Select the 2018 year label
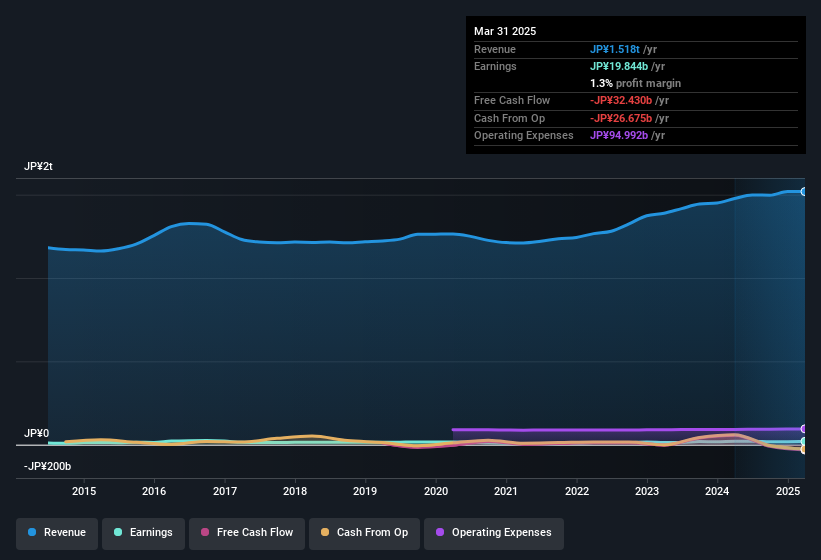Image resolution: width=821 pixels, height=560 pixels. (x=295, y=491)
